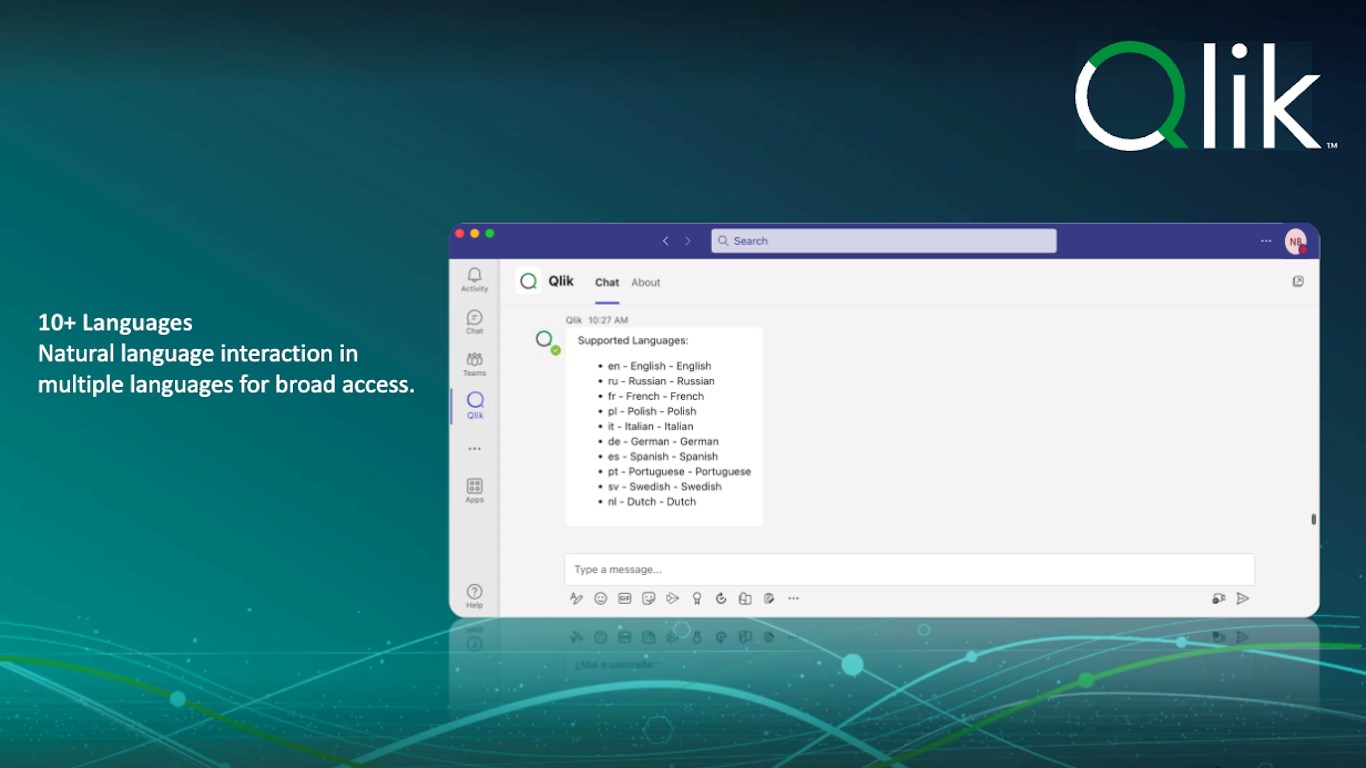Switch to the Chat tab
The image size is (1366, 768).
(x=607, y=283)
